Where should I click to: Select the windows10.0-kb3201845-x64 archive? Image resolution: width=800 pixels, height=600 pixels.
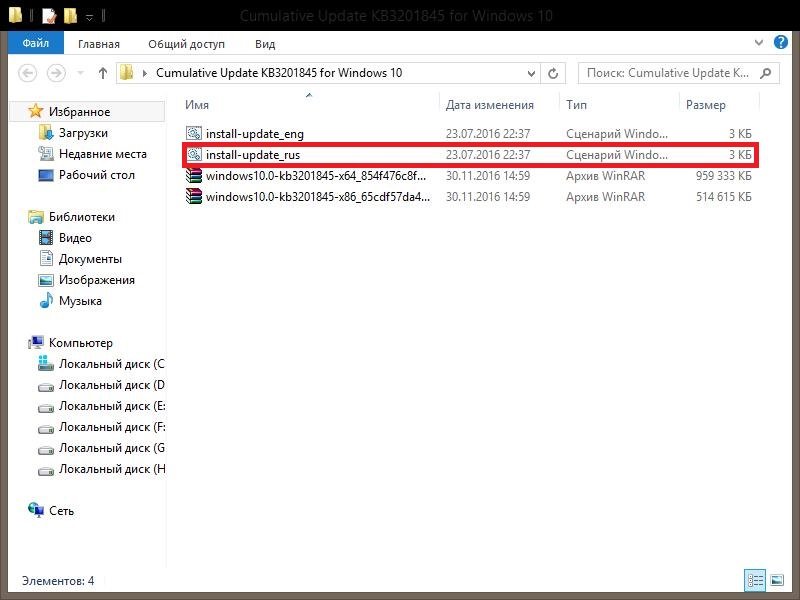469,176
